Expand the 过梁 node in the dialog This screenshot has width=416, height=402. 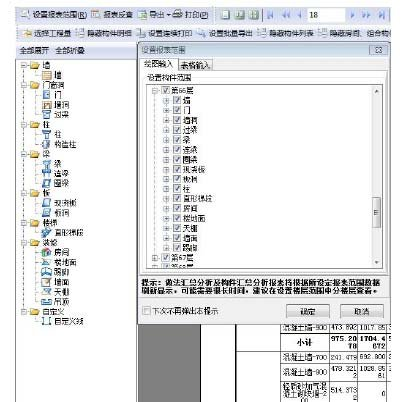click(x=166, y=130)
